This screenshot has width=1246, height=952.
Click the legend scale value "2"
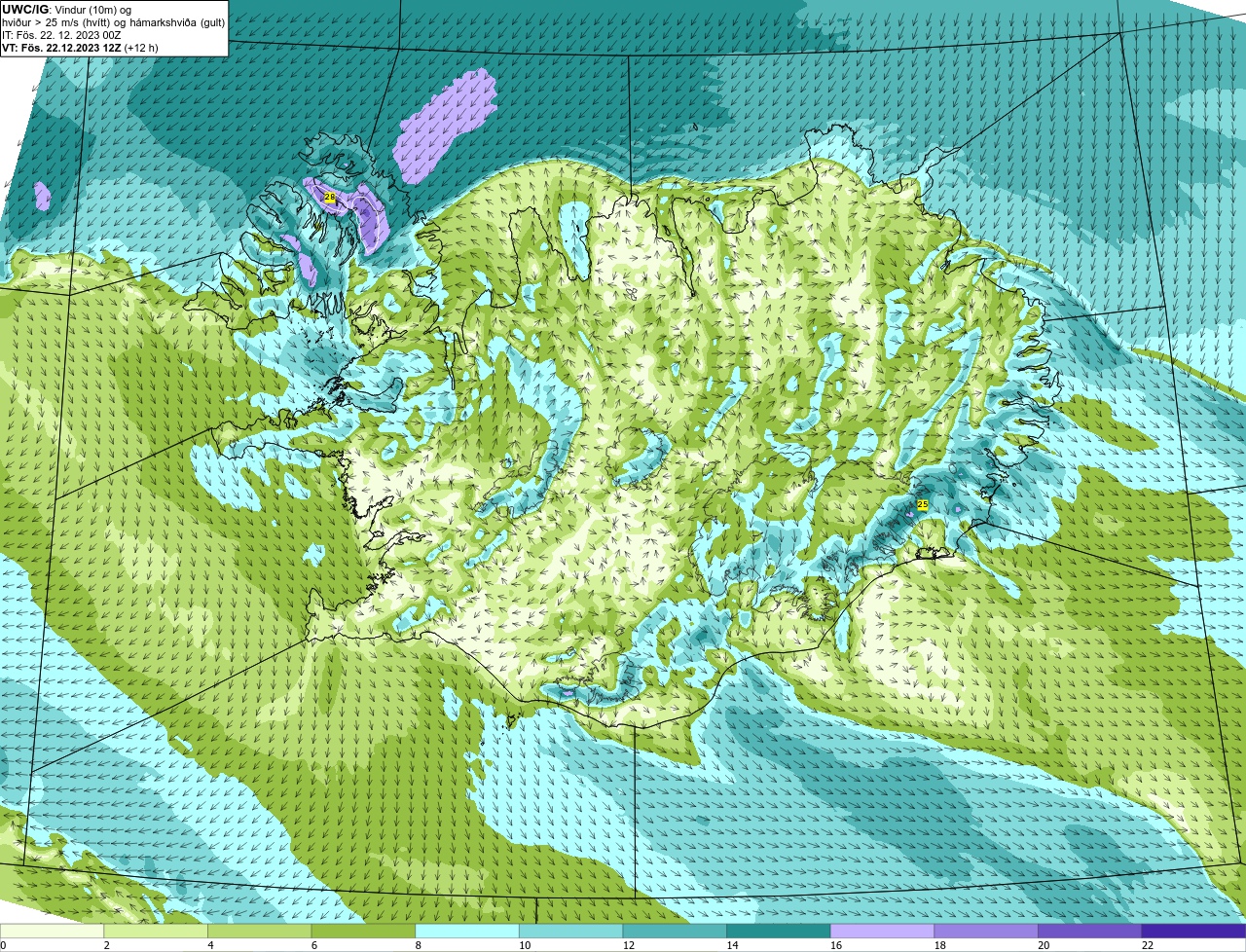[106, 945]
